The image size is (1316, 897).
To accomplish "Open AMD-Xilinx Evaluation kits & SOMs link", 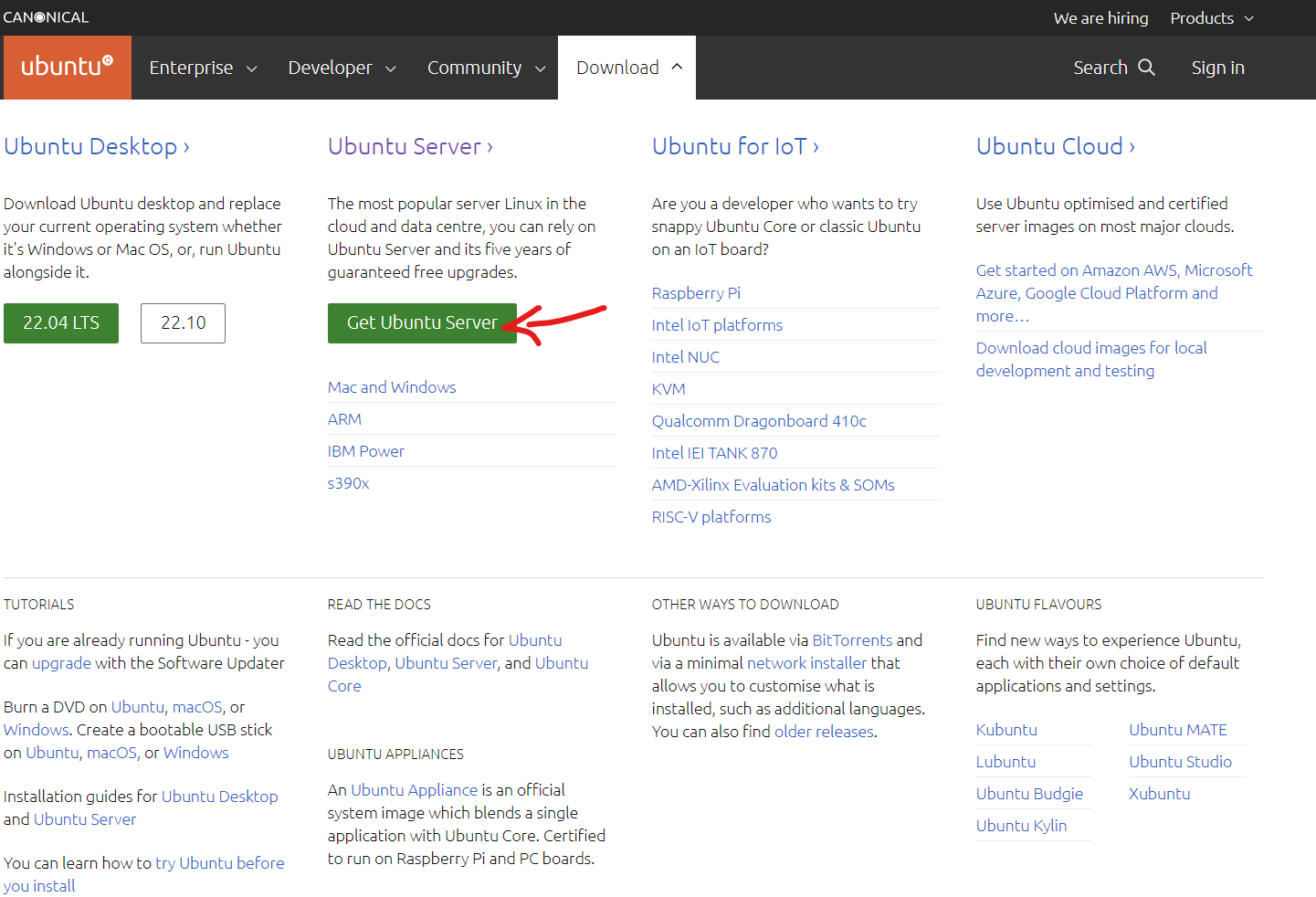I will click(x=773, y=485).
